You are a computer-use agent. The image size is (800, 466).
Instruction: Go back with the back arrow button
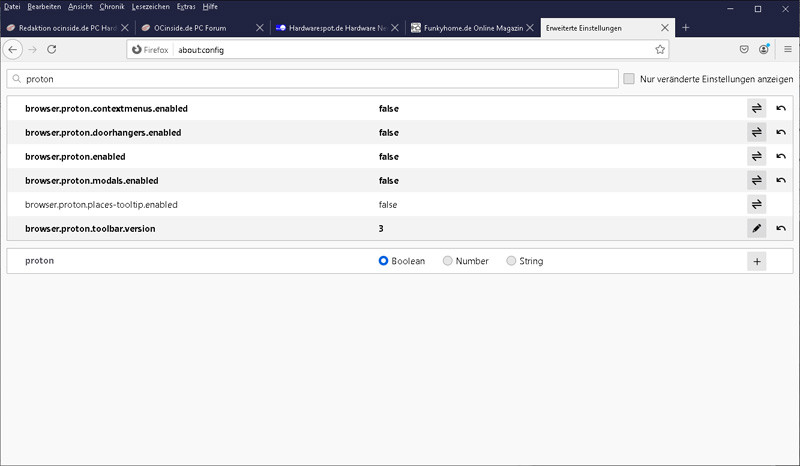coord(13,50)
